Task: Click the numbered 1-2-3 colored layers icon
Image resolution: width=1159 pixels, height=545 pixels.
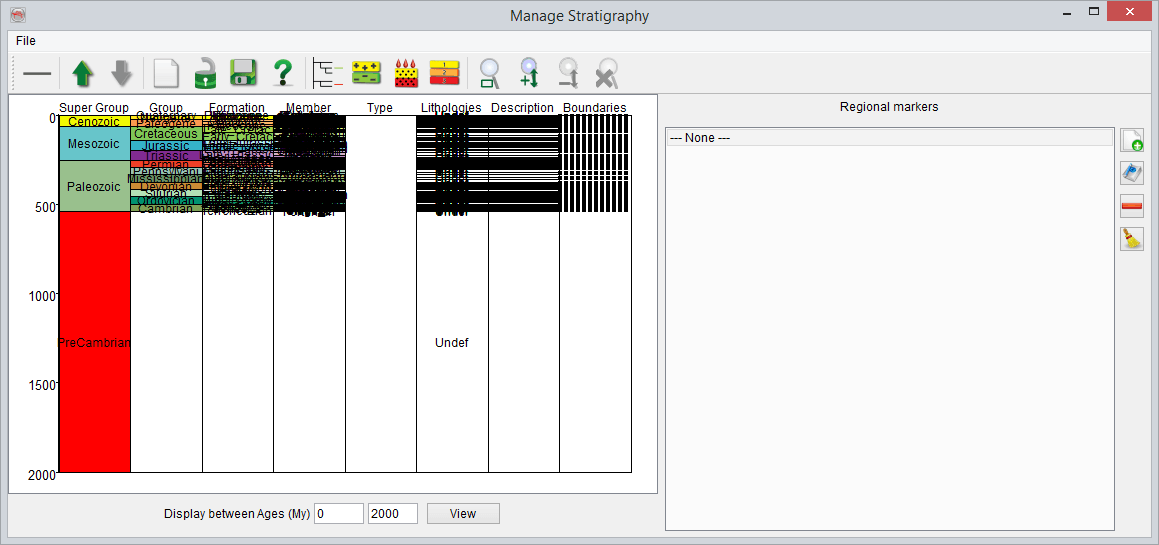Action: point(444,73)
